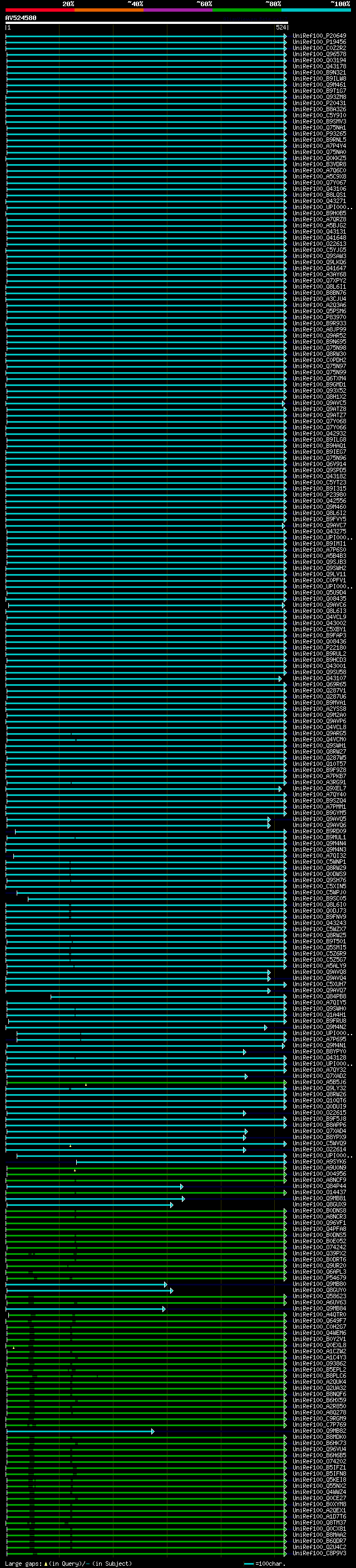356x1568 pixels.
Task: Click the 524 end position number
Action: pos(280,28)
